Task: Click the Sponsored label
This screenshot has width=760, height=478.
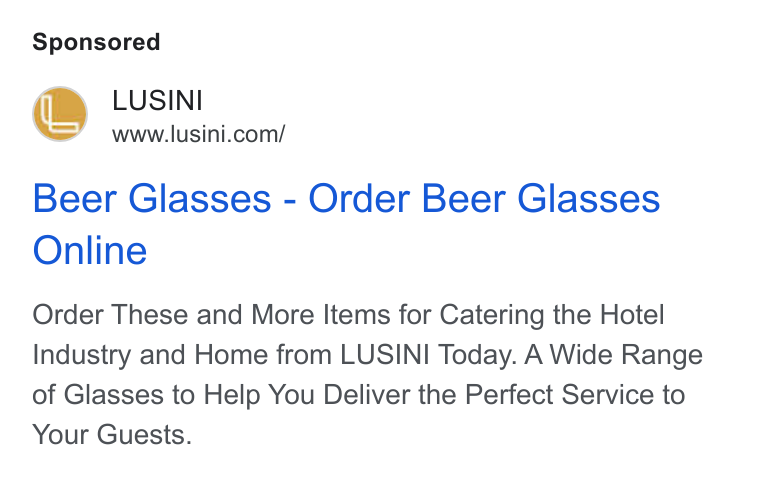Action: click(96, 42)
